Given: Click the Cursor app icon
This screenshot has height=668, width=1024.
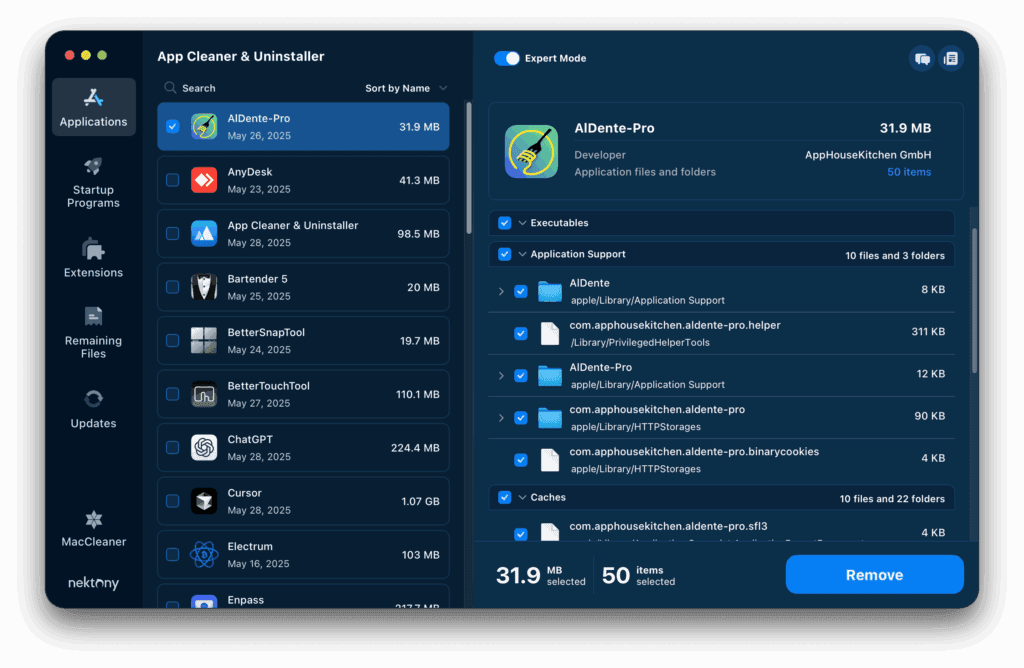Looking at the screenshot, I should click(x=204, y=501).
